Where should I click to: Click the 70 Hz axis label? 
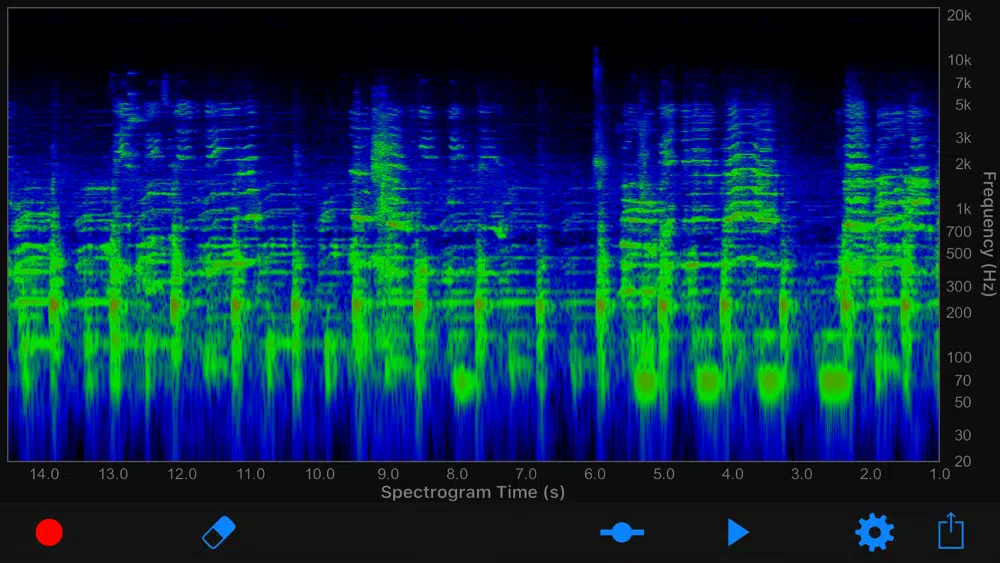963,381
